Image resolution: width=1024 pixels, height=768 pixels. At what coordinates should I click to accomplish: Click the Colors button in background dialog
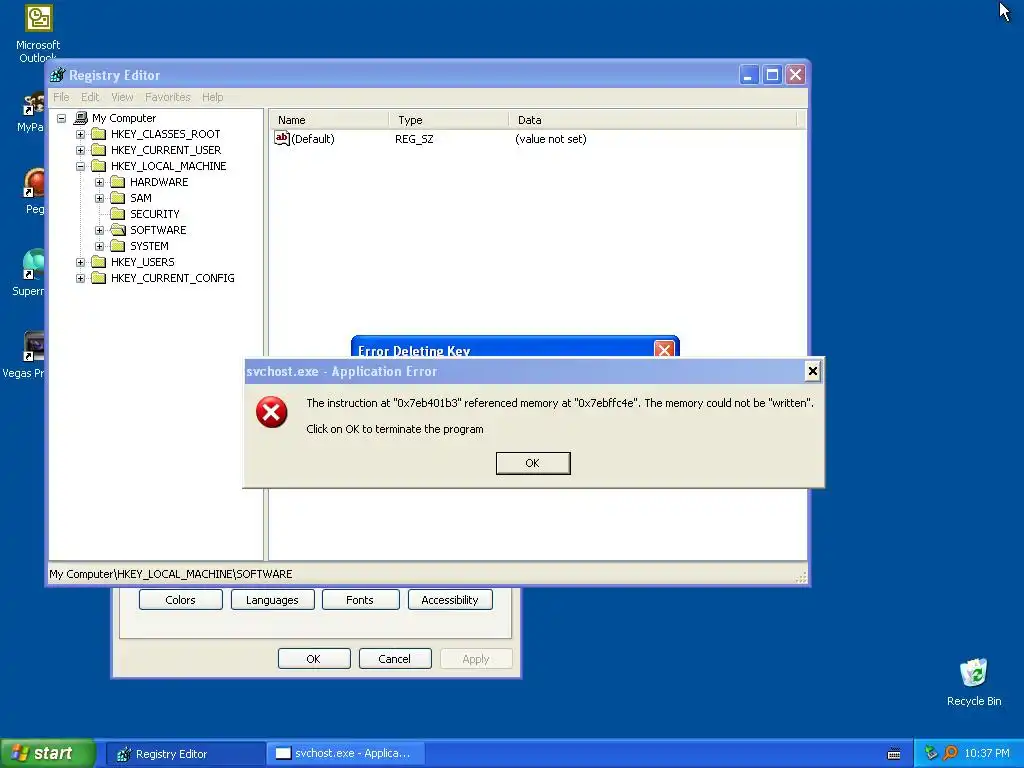(x=180, y=600)
